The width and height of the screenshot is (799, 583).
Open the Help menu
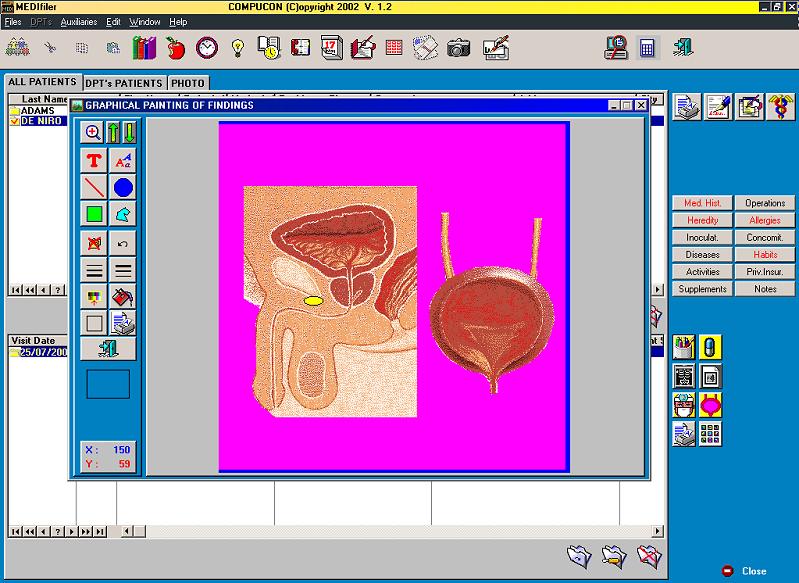tap(178, 22)
